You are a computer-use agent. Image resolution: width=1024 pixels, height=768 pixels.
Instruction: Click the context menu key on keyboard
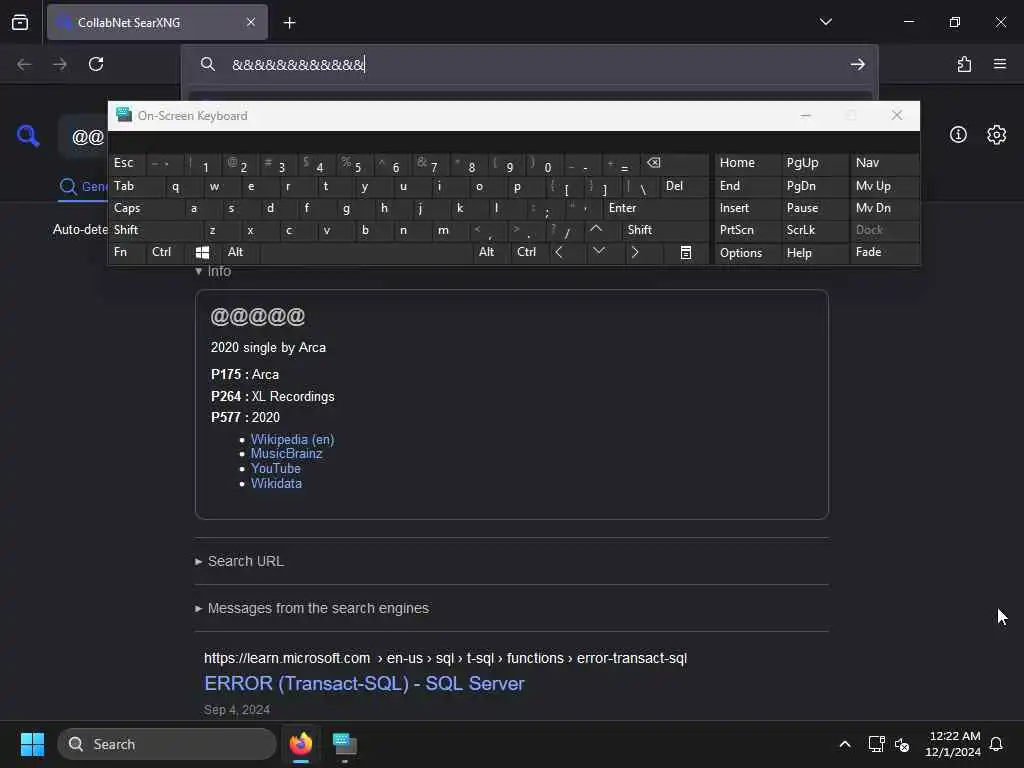click(x=686, y=253)
